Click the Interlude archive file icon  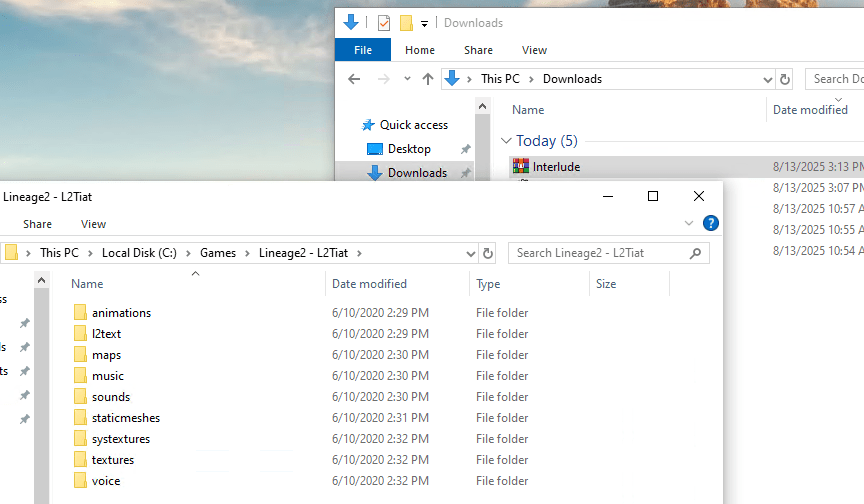[x=520, y=166]
